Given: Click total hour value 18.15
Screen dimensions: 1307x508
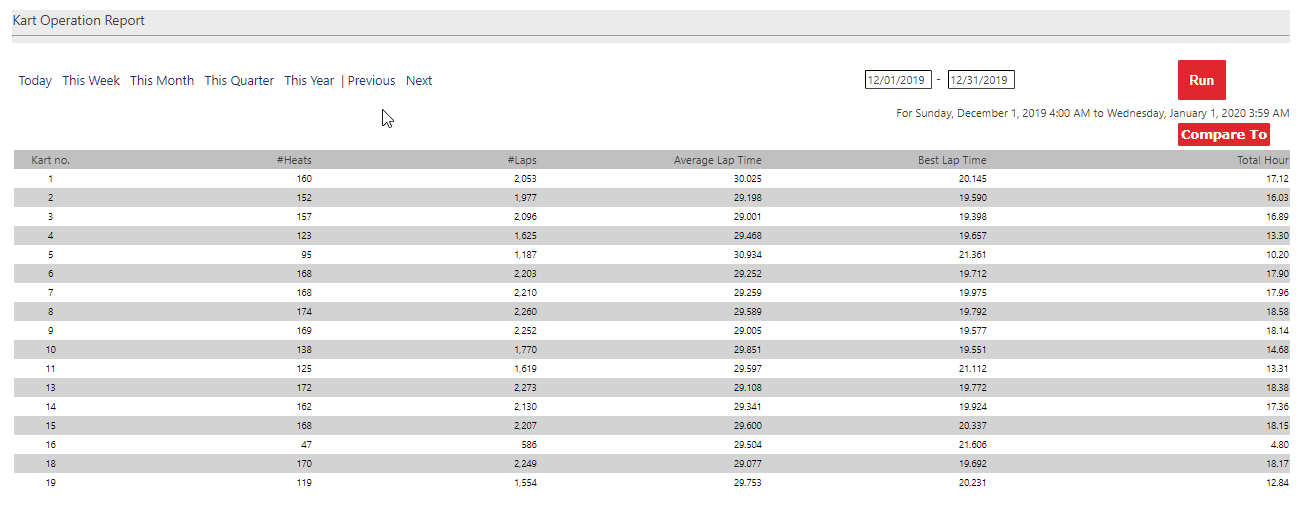Looking at the screenshot, I should point(1277,426).
